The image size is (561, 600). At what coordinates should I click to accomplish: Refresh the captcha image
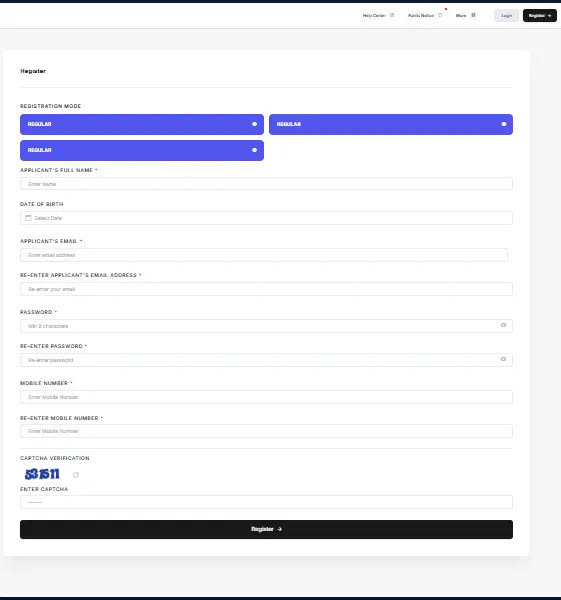(x=76, y=475)
